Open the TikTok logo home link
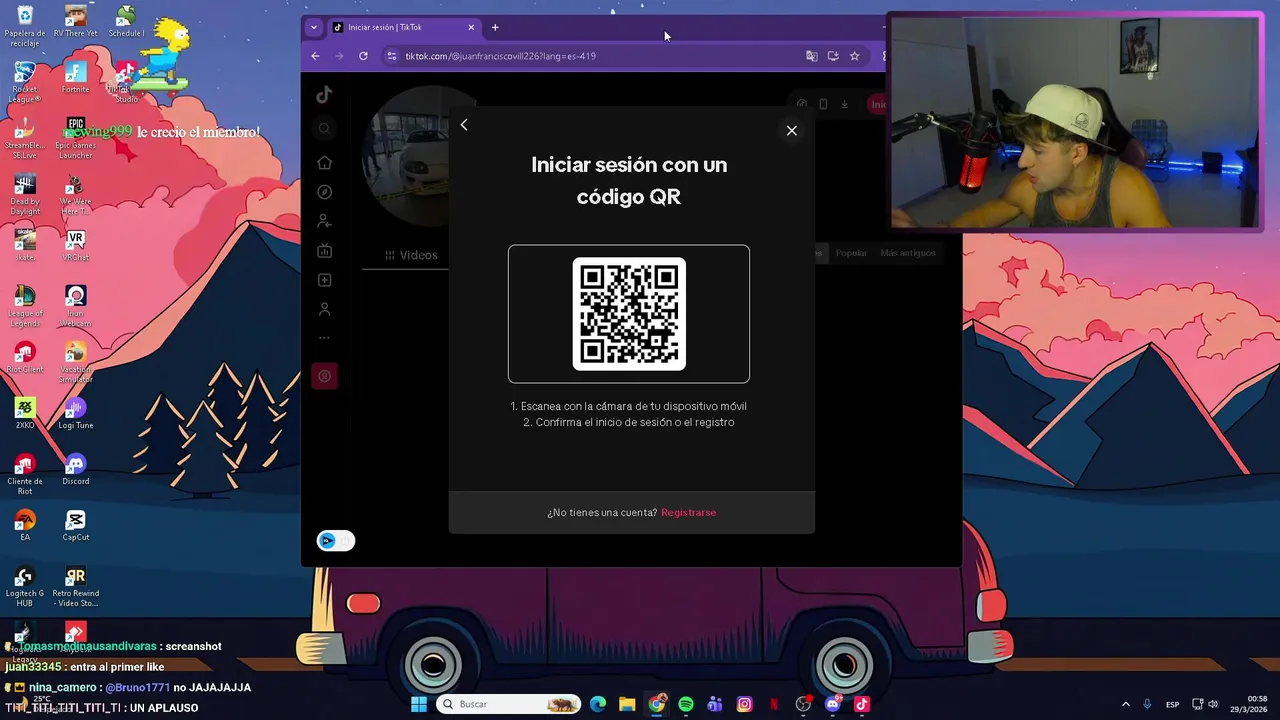Viewport: 1280px width, 720px height. coord(324,95)
